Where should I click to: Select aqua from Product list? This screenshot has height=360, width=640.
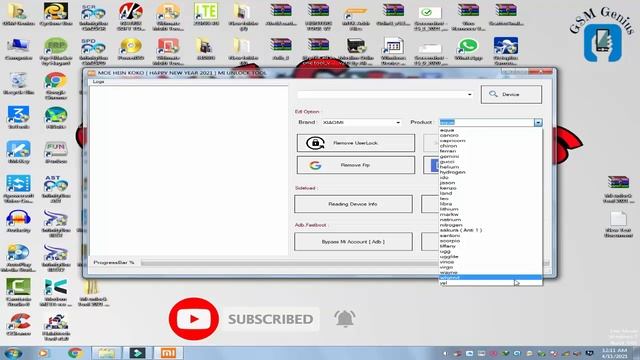pos(491,130)
